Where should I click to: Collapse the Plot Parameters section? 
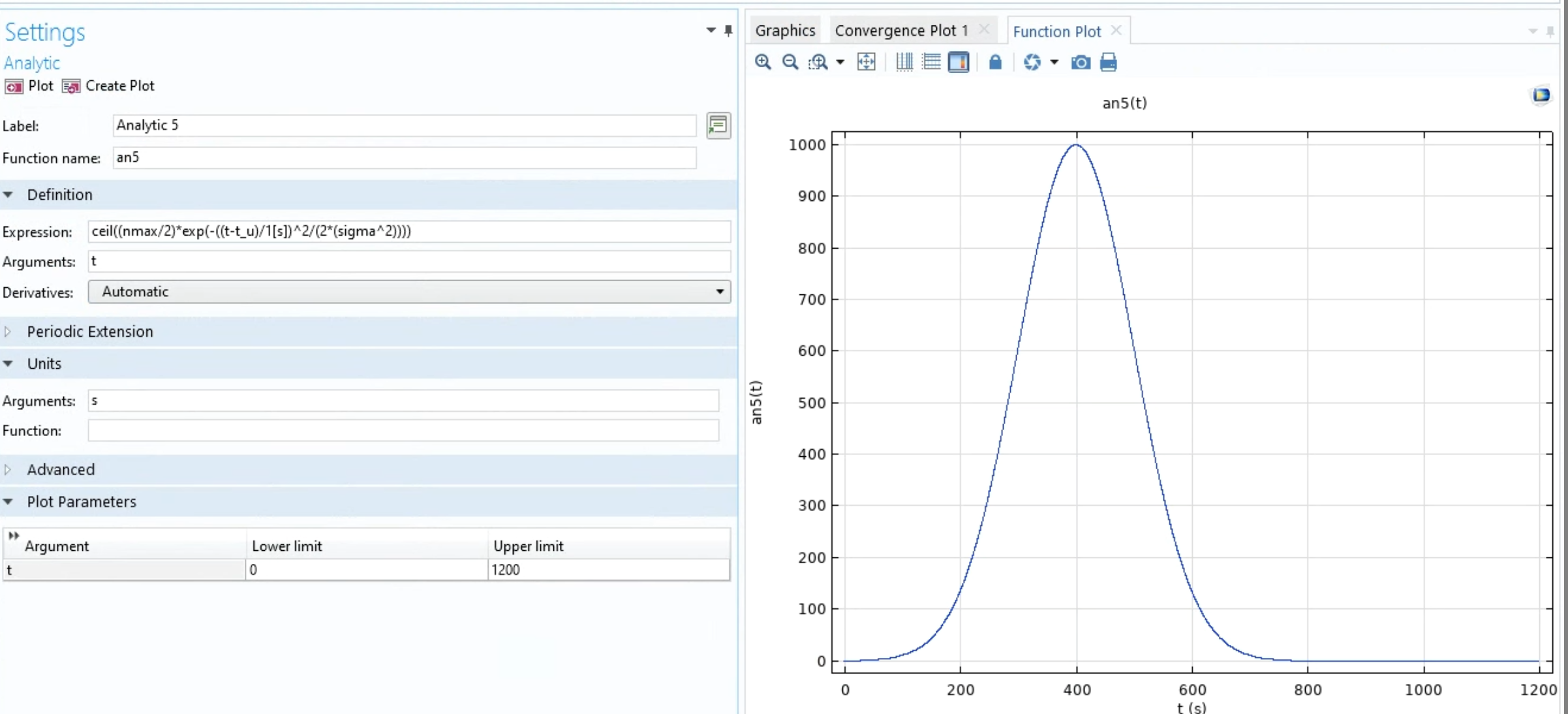point(81,502)
